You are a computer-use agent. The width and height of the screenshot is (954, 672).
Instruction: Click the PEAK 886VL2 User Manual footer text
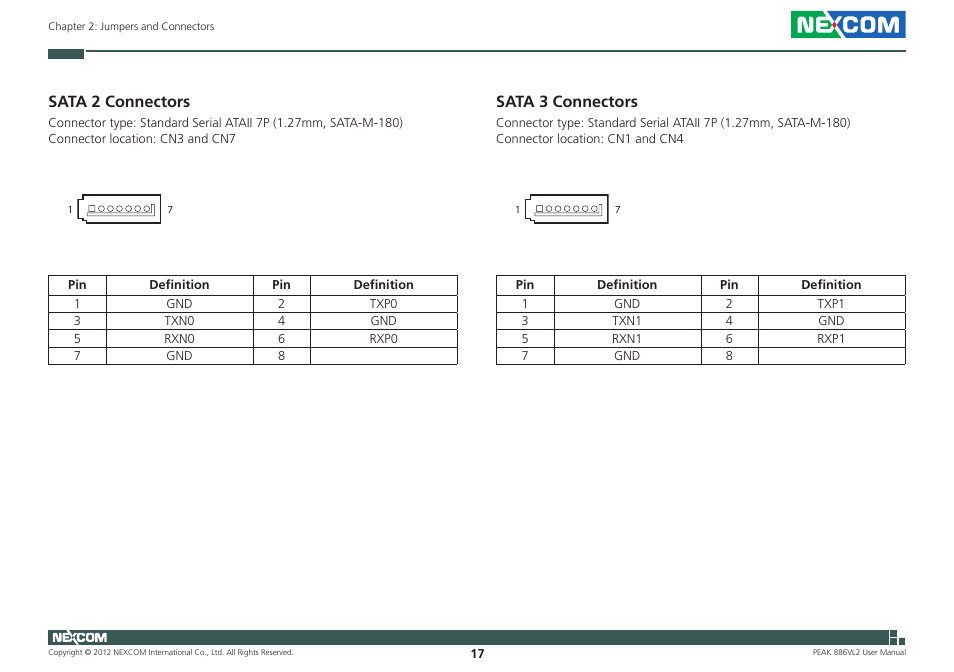pos(858,652)
